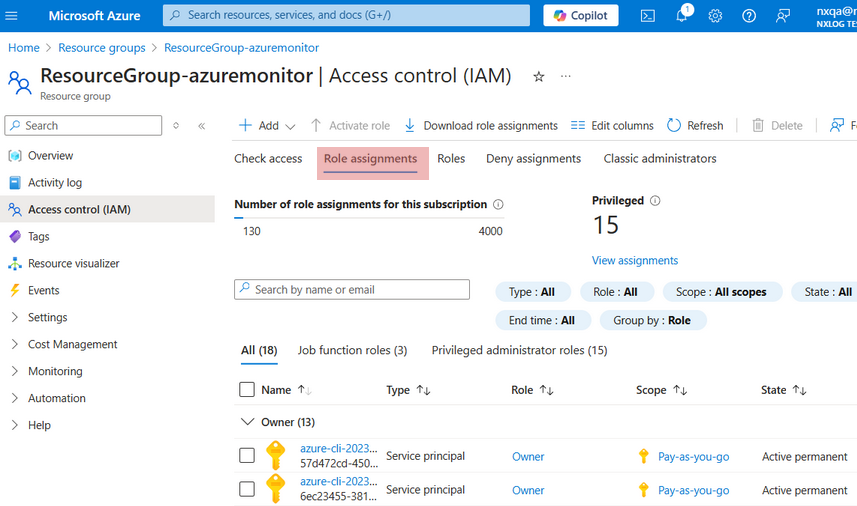This screenshot has width=857, height=506.
Task: Switch to the Deny assignments tab
Action: (533, 159)
